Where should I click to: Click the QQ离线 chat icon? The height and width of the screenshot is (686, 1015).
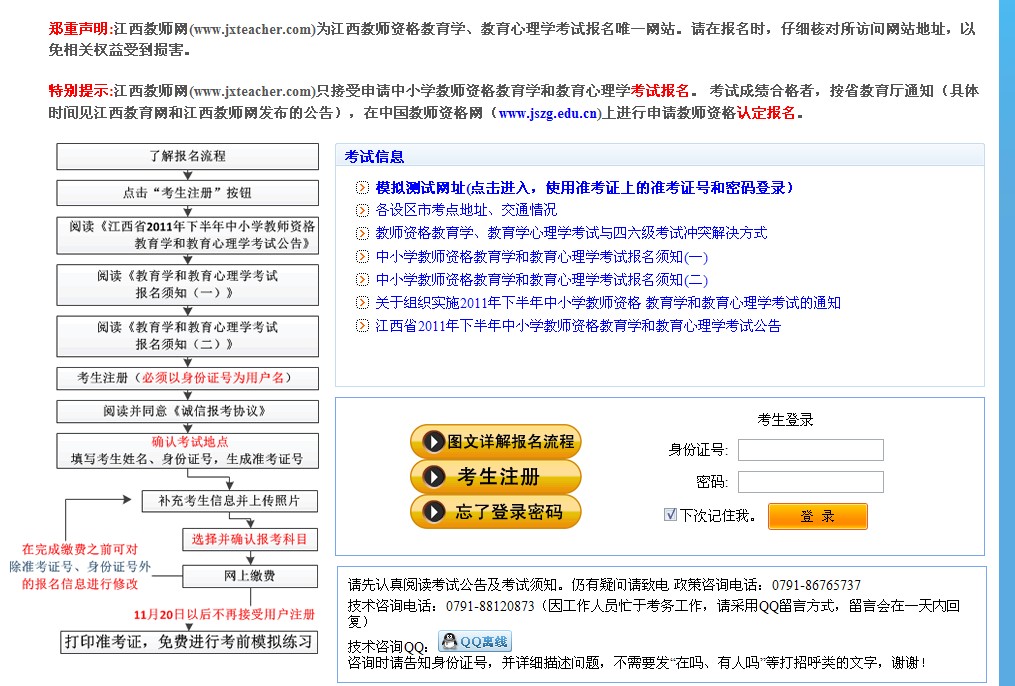474,642
